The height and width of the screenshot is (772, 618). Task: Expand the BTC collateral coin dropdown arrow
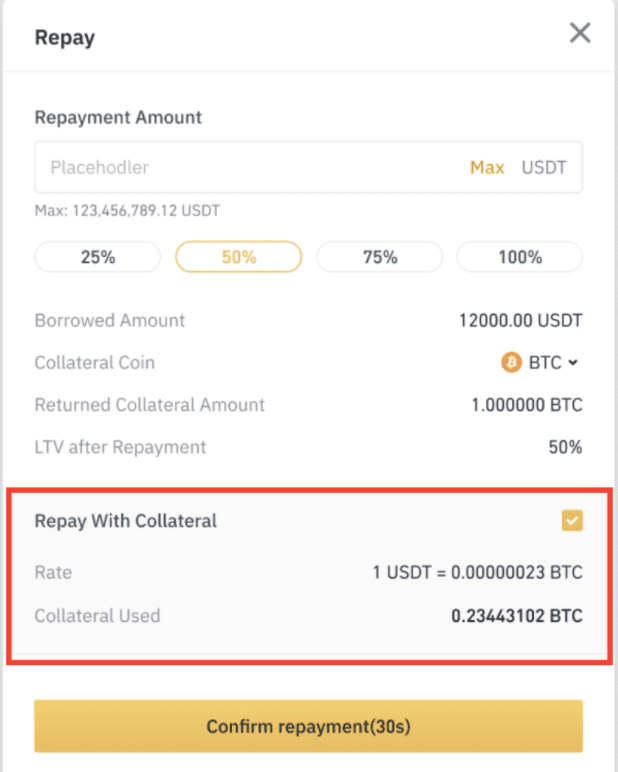click(572, 363)
